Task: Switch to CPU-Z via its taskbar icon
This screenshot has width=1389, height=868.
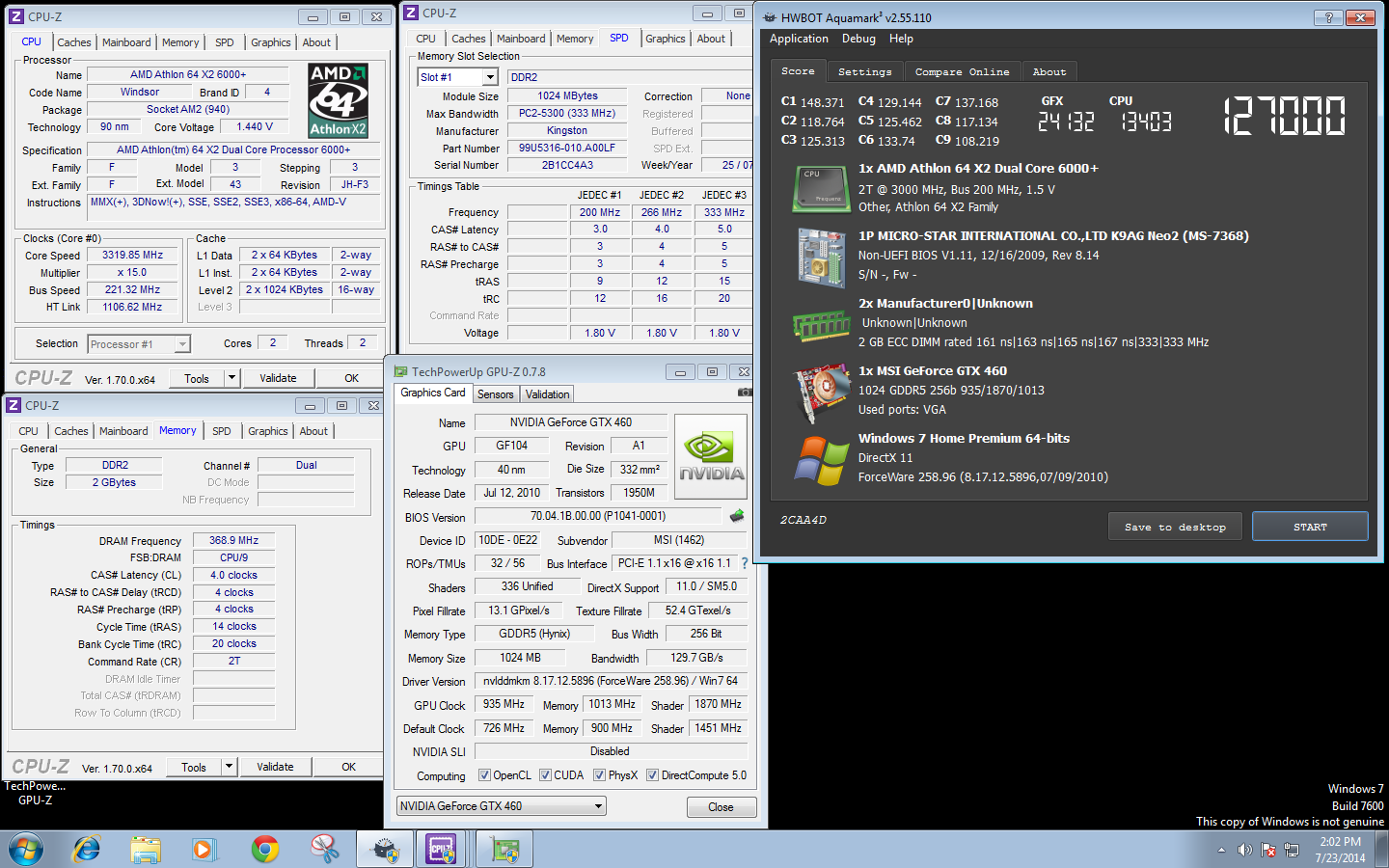Action: pos(442,850)
